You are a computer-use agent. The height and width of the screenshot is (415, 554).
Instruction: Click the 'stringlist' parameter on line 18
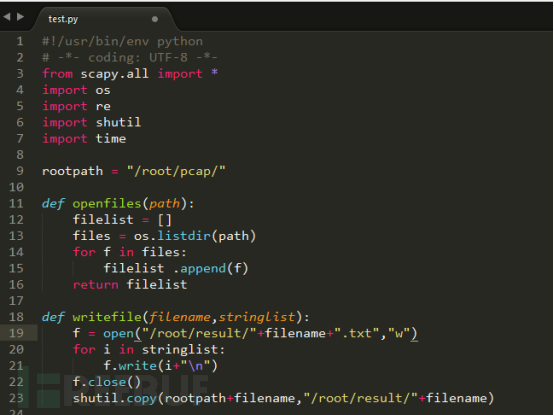257,317
